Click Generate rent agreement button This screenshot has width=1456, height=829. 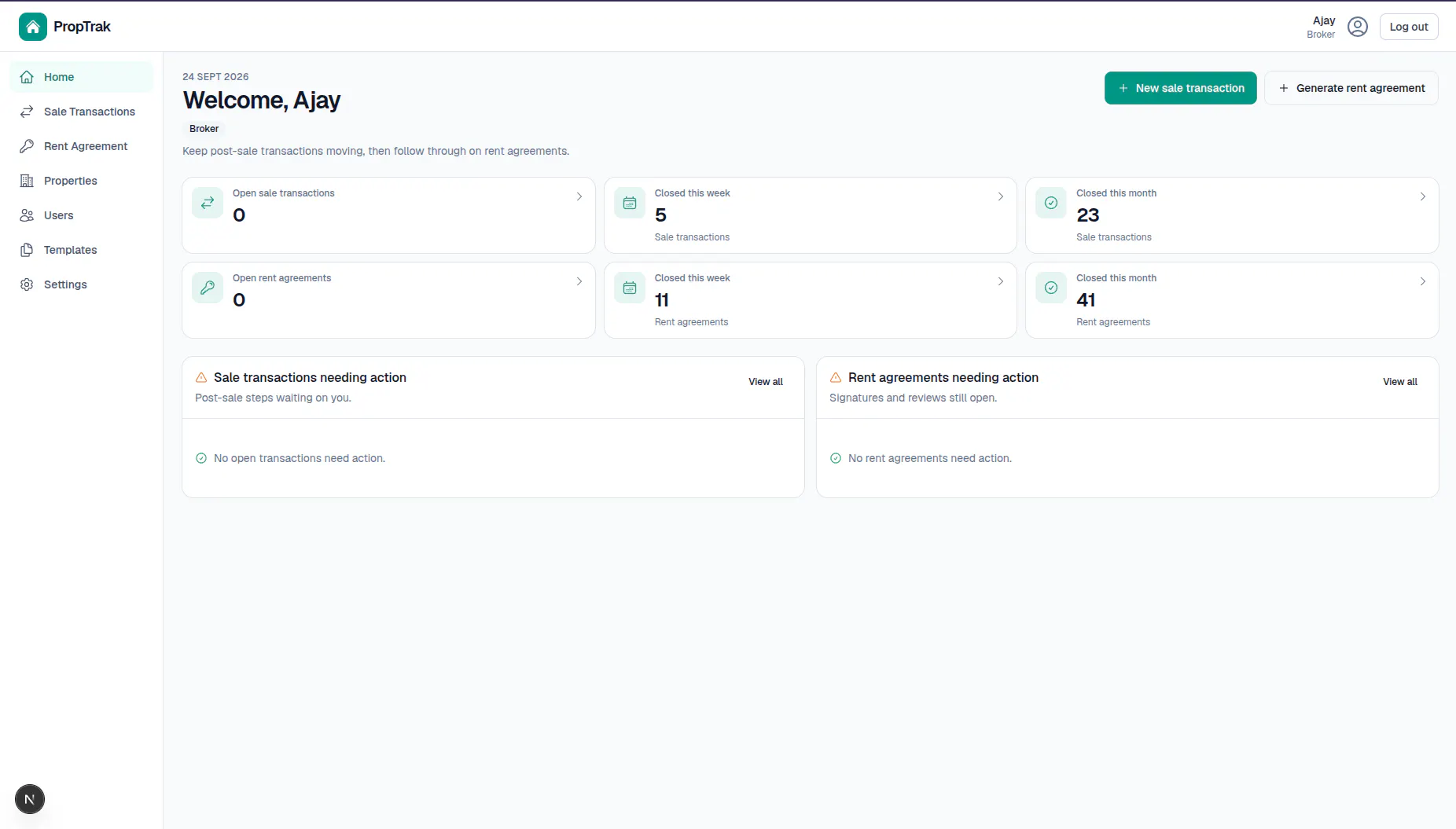click(1351, 88)
